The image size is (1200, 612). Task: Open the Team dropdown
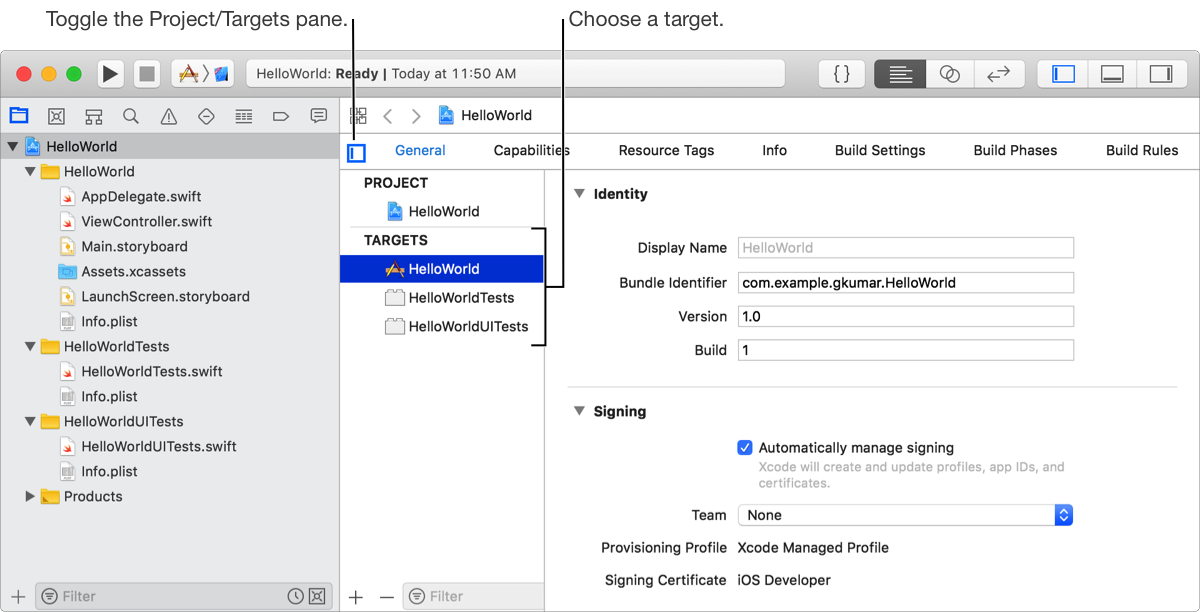[905, 515]
